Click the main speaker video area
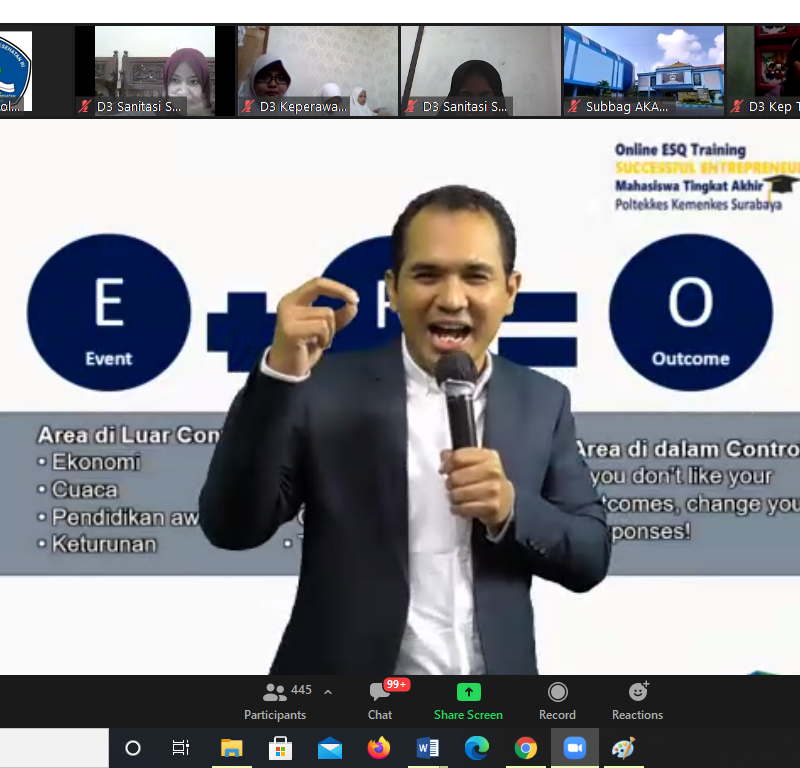This screenshot has width=800, height=768. pyautogui.click(x=400, y=400)
